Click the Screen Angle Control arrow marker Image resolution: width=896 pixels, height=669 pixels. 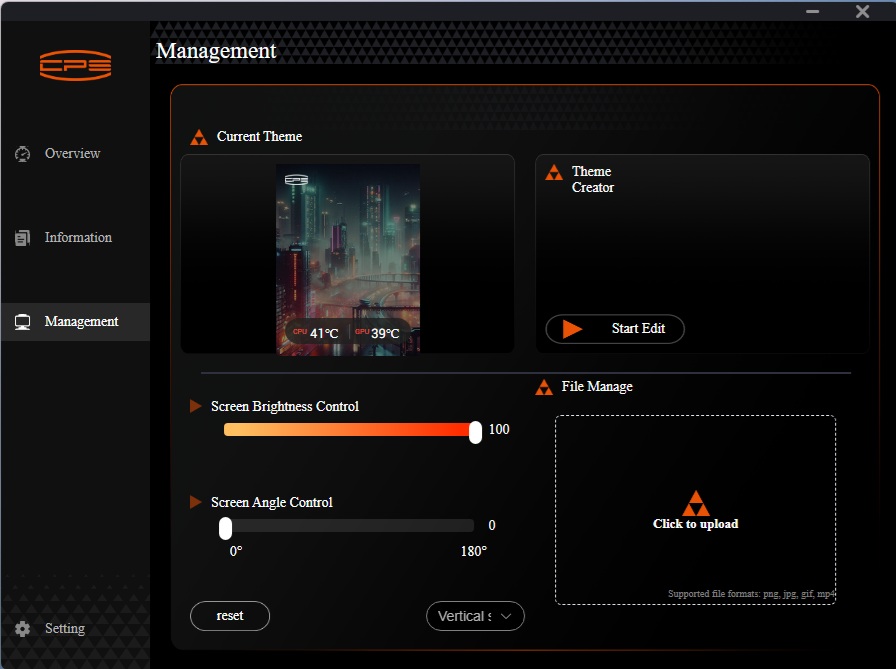[195, 502]
